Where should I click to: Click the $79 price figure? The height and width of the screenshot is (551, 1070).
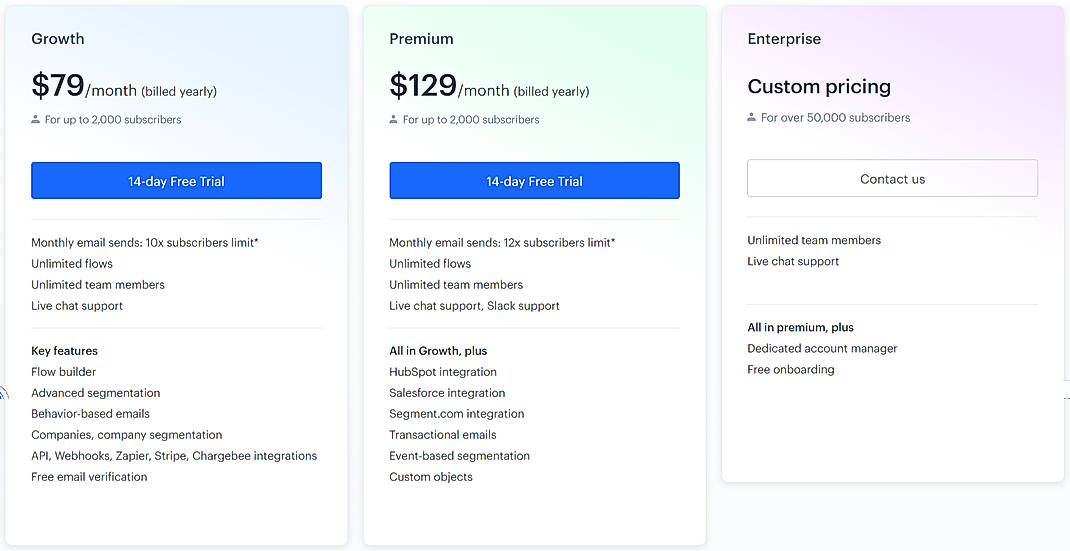click(x=58, y=86)
